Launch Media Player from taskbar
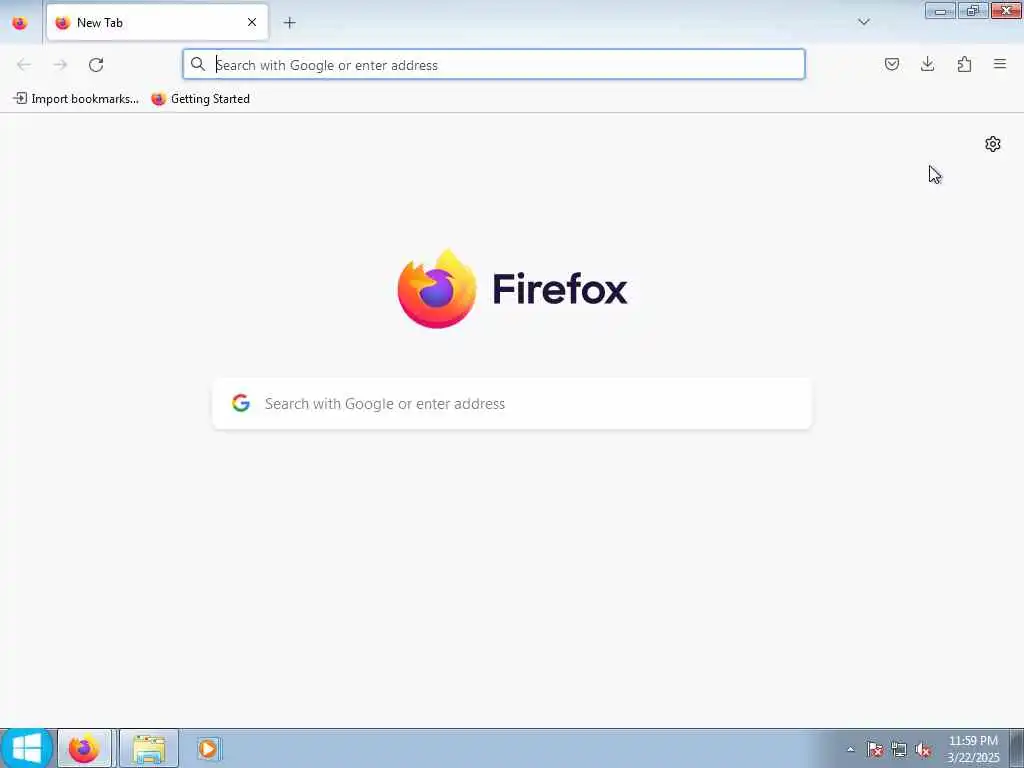 208,748
